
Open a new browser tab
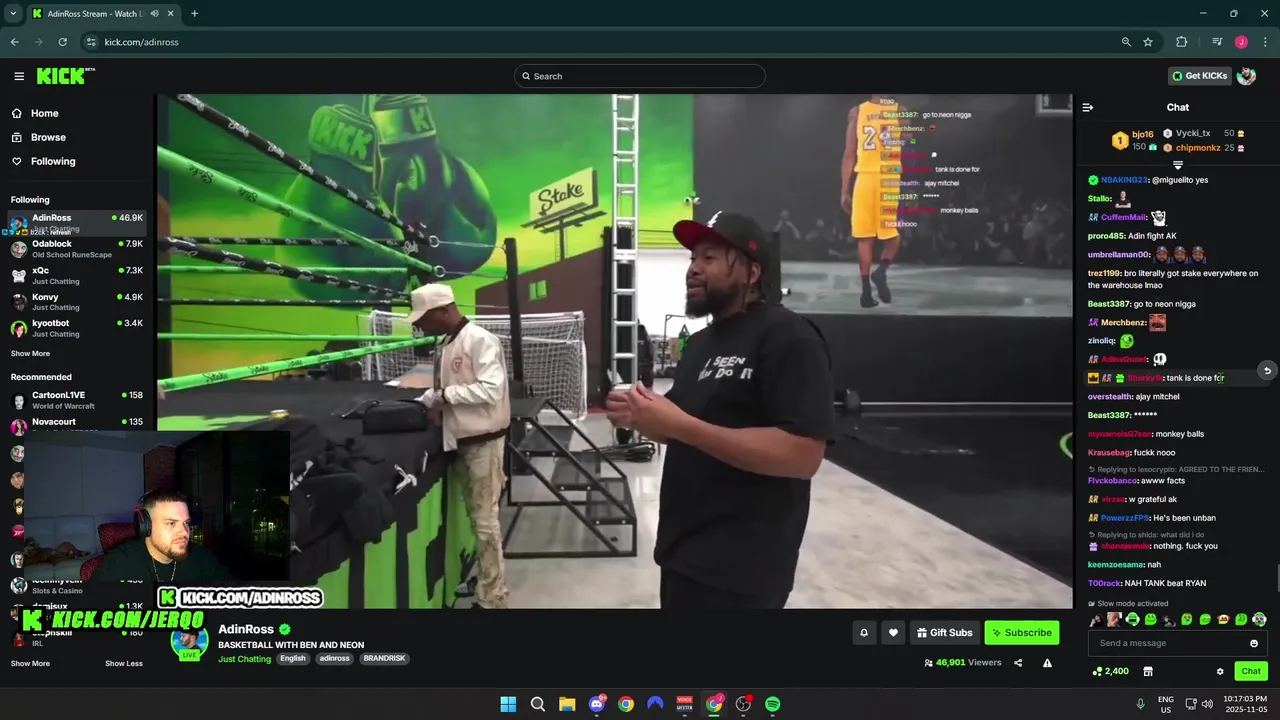point(194,14)
